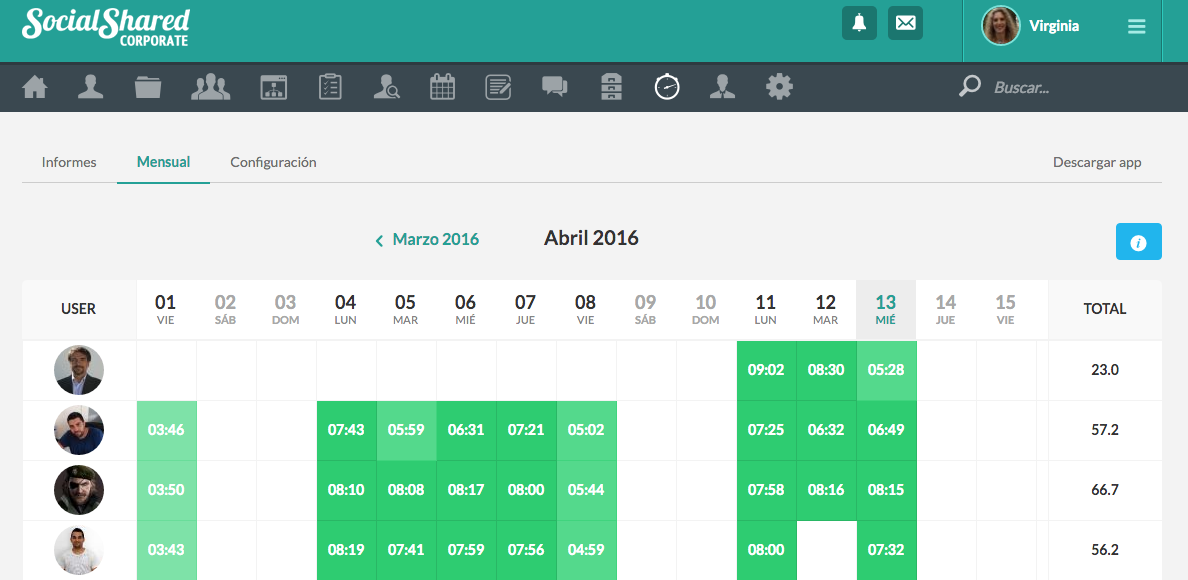The image size is (1188, 580).
Task: Open the chat bubbles icon
Action: pos(555,88)
